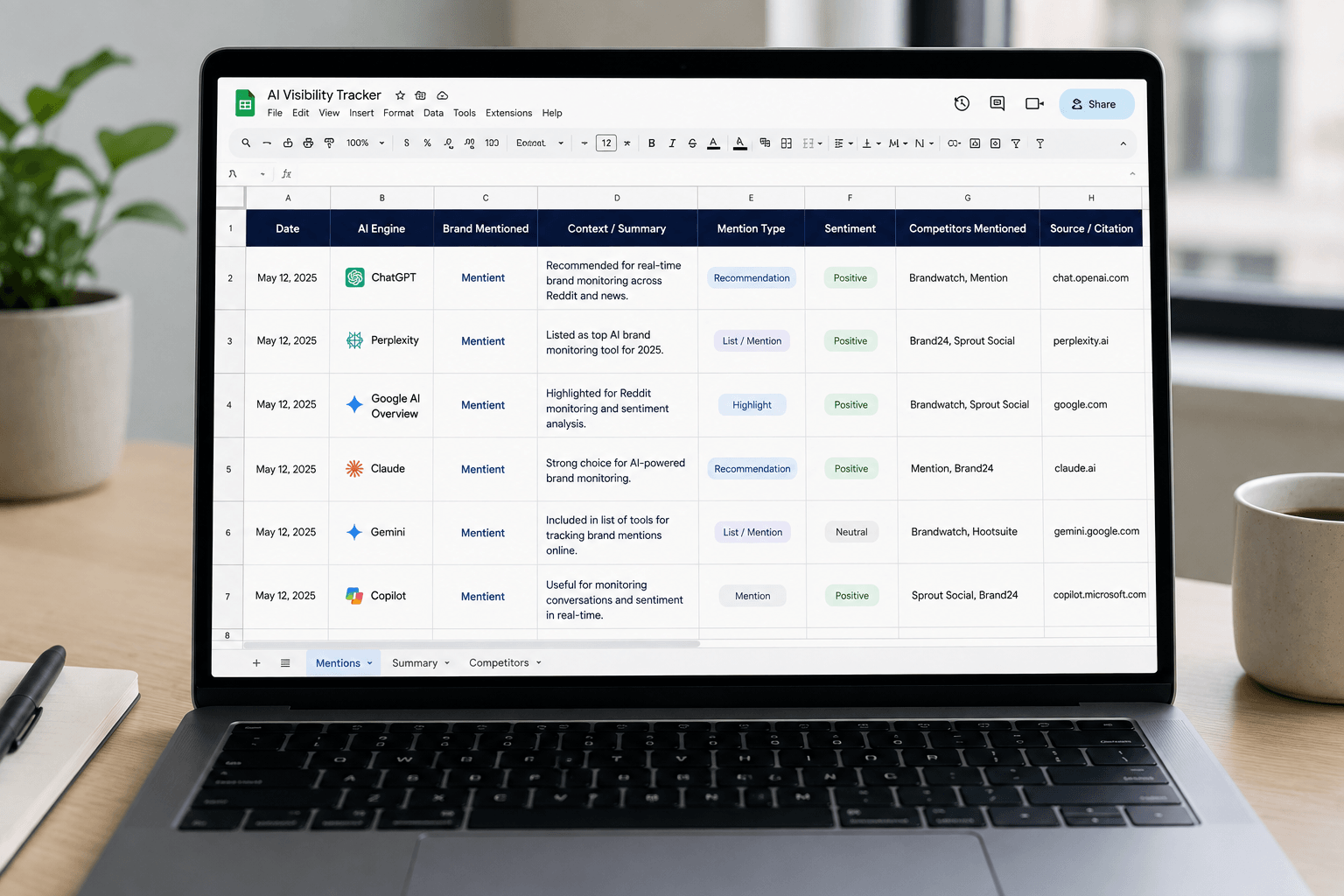Screen dimensions: 1344x896
Task: Increase decimal places icon
Action: (x=470, y=143)
